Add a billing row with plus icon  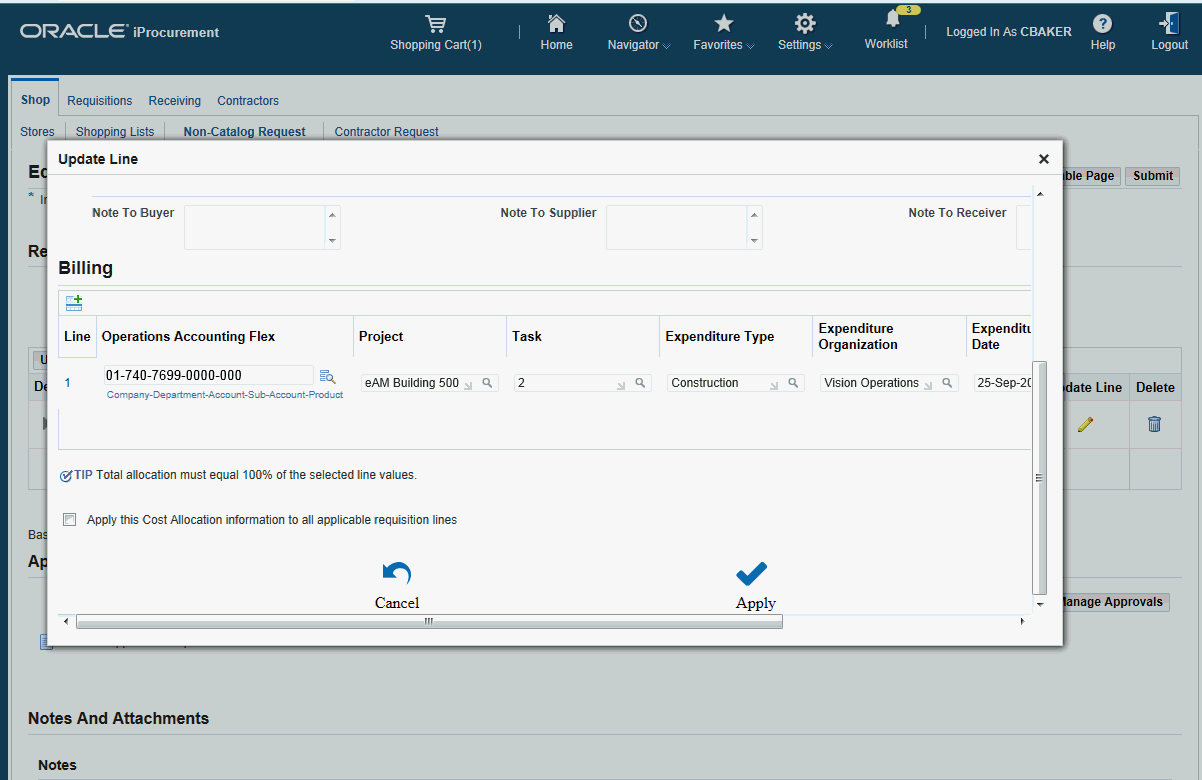[x=74, y=302]
